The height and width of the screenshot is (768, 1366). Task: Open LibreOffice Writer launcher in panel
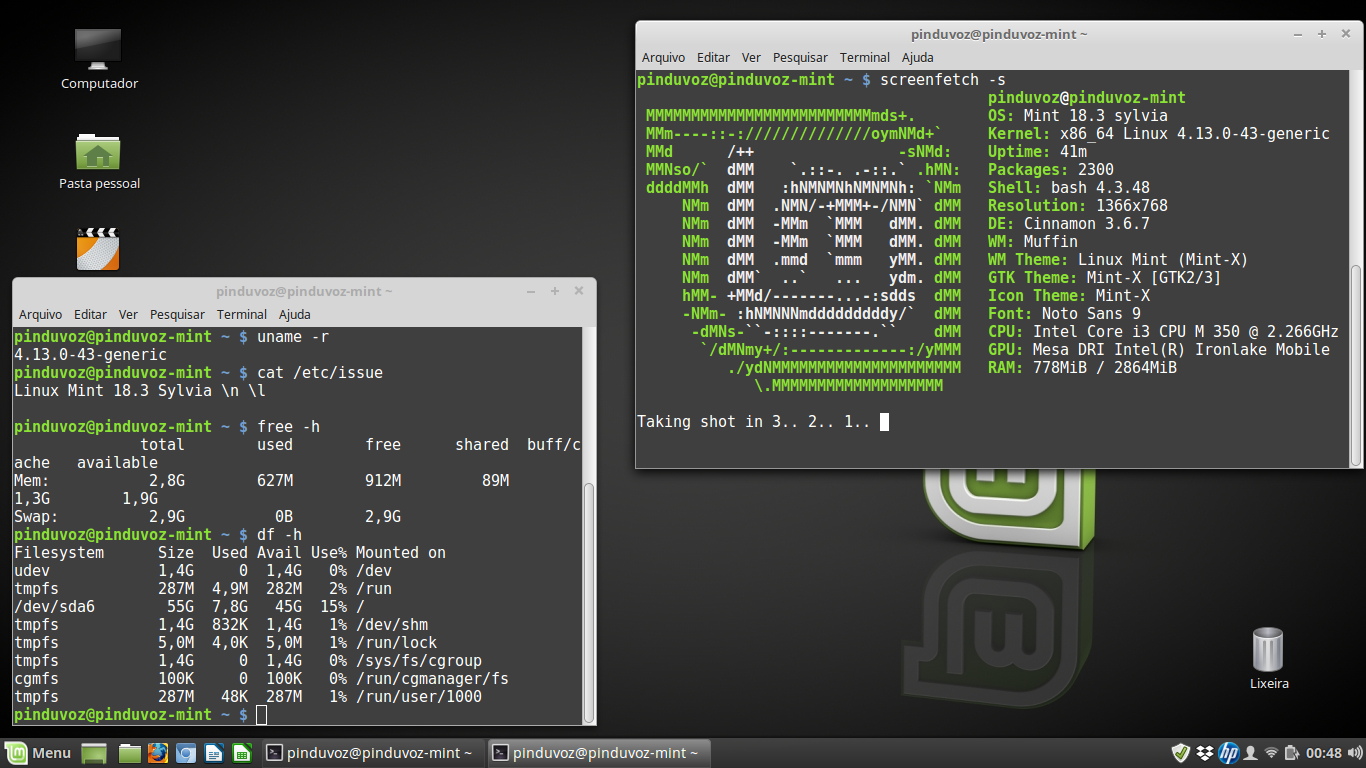point(214,753)
